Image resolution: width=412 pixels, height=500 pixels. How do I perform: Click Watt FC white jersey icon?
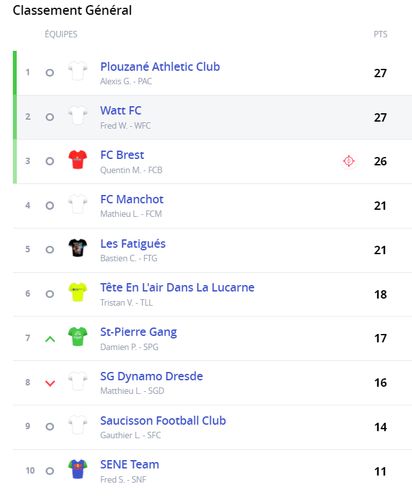pyautogui.click(x=78, y=115)
